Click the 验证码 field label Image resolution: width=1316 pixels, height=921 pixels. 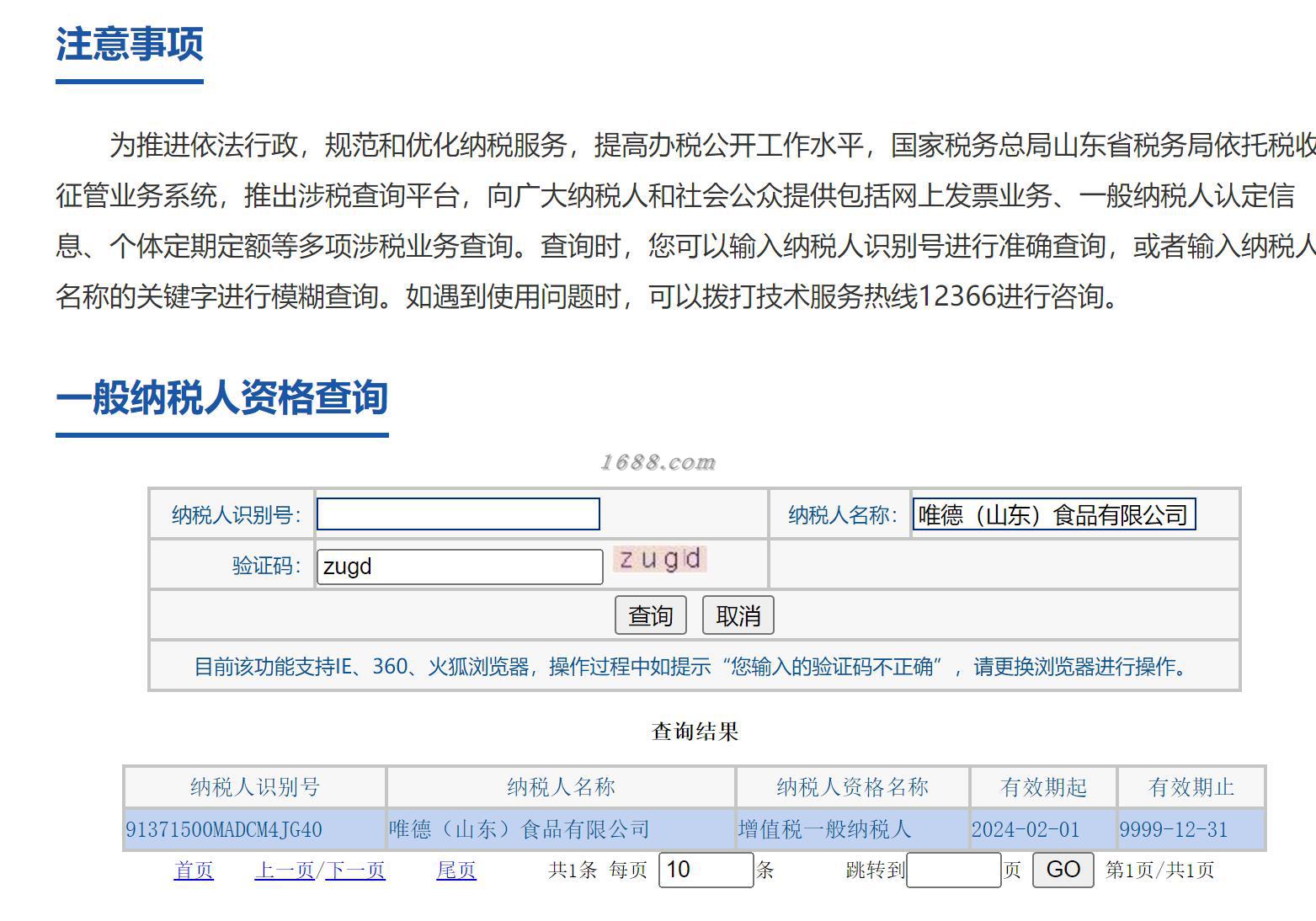267,566
